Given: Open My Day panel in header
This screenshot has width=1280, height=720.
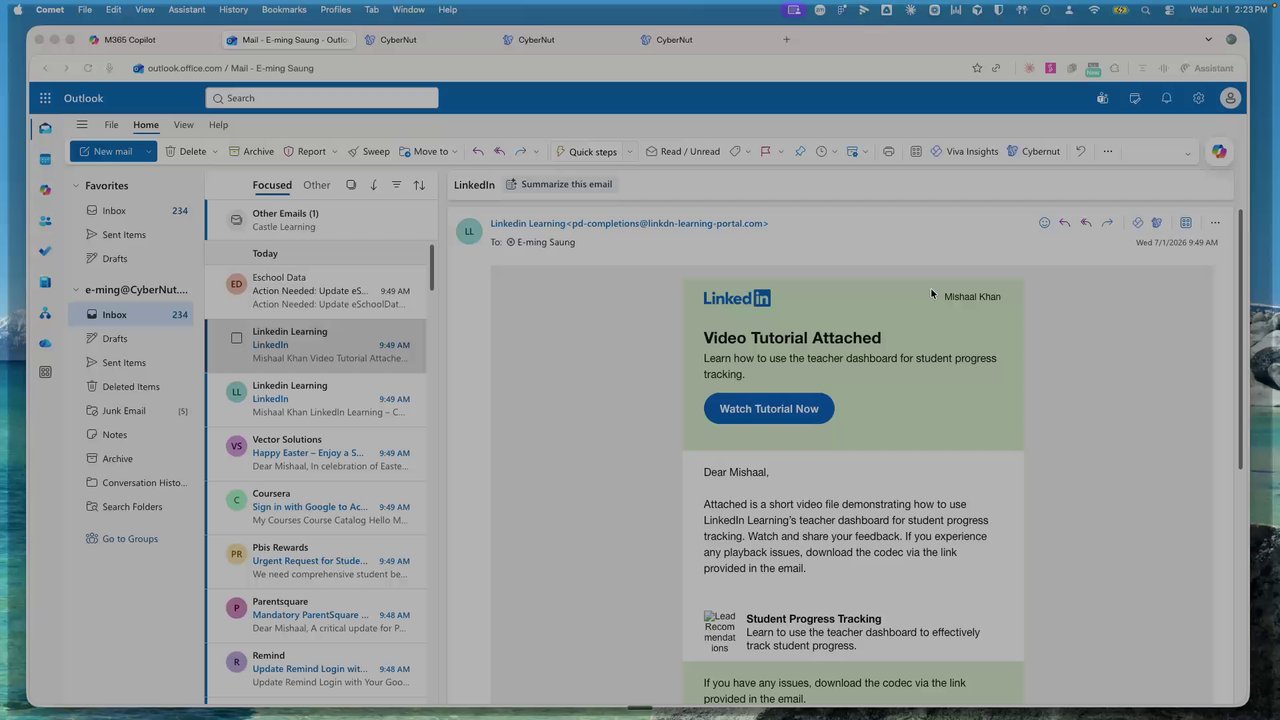Looking at the screenshot, I should tap(1134, 98).
